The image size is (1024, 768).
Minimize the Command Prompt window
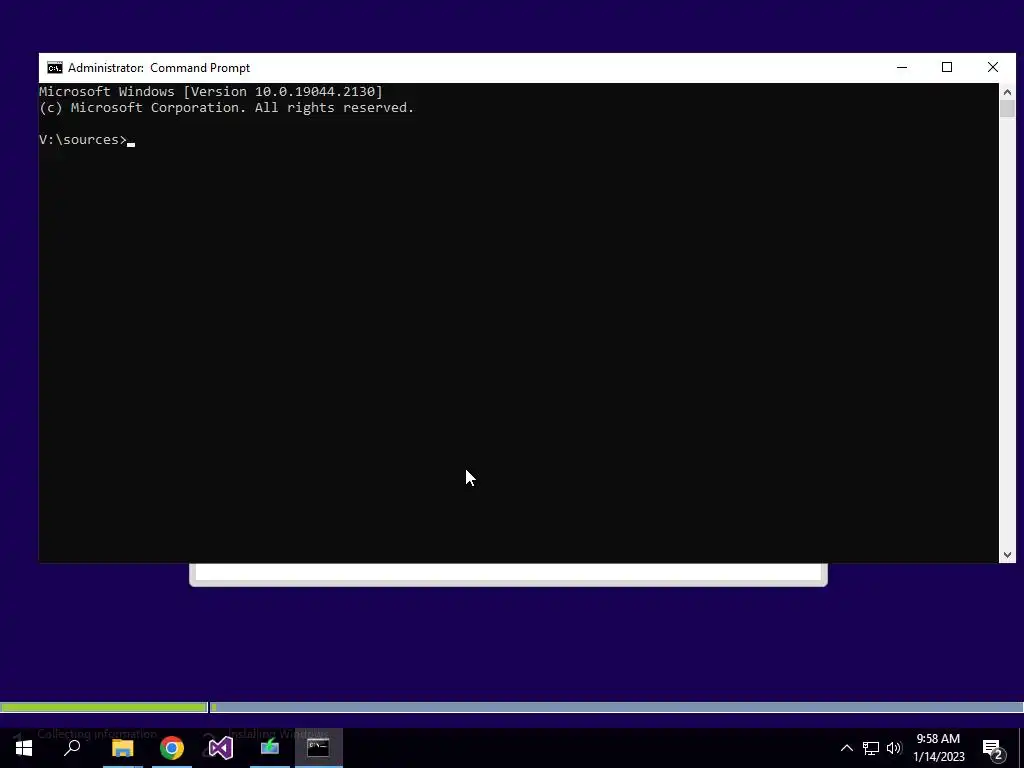point(902,67)
